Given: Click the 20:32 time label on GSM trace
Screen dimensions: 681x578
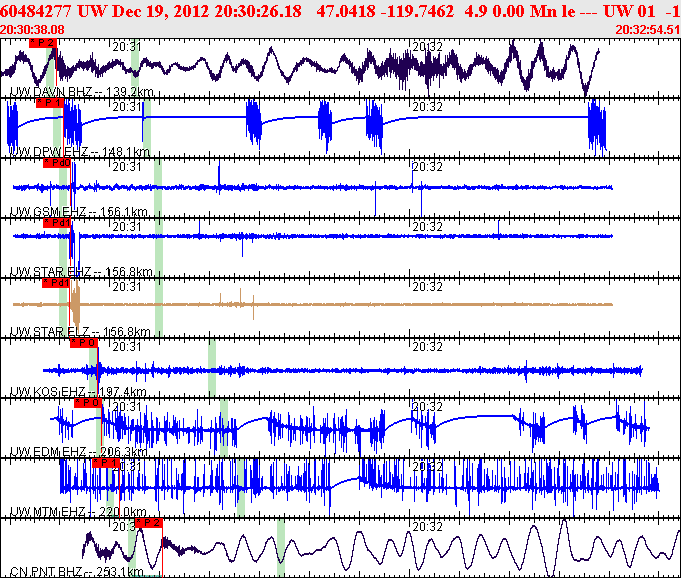Looking at the screenshot, I should pyautogui.click(x=427, y=166).
